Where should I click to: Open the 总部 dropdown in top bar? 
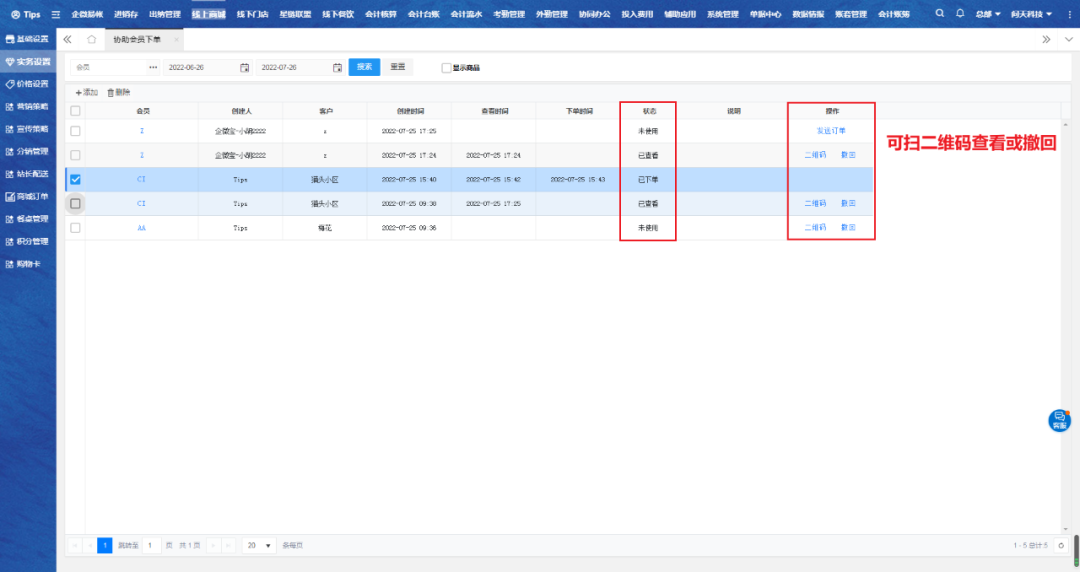coord(989,15)
